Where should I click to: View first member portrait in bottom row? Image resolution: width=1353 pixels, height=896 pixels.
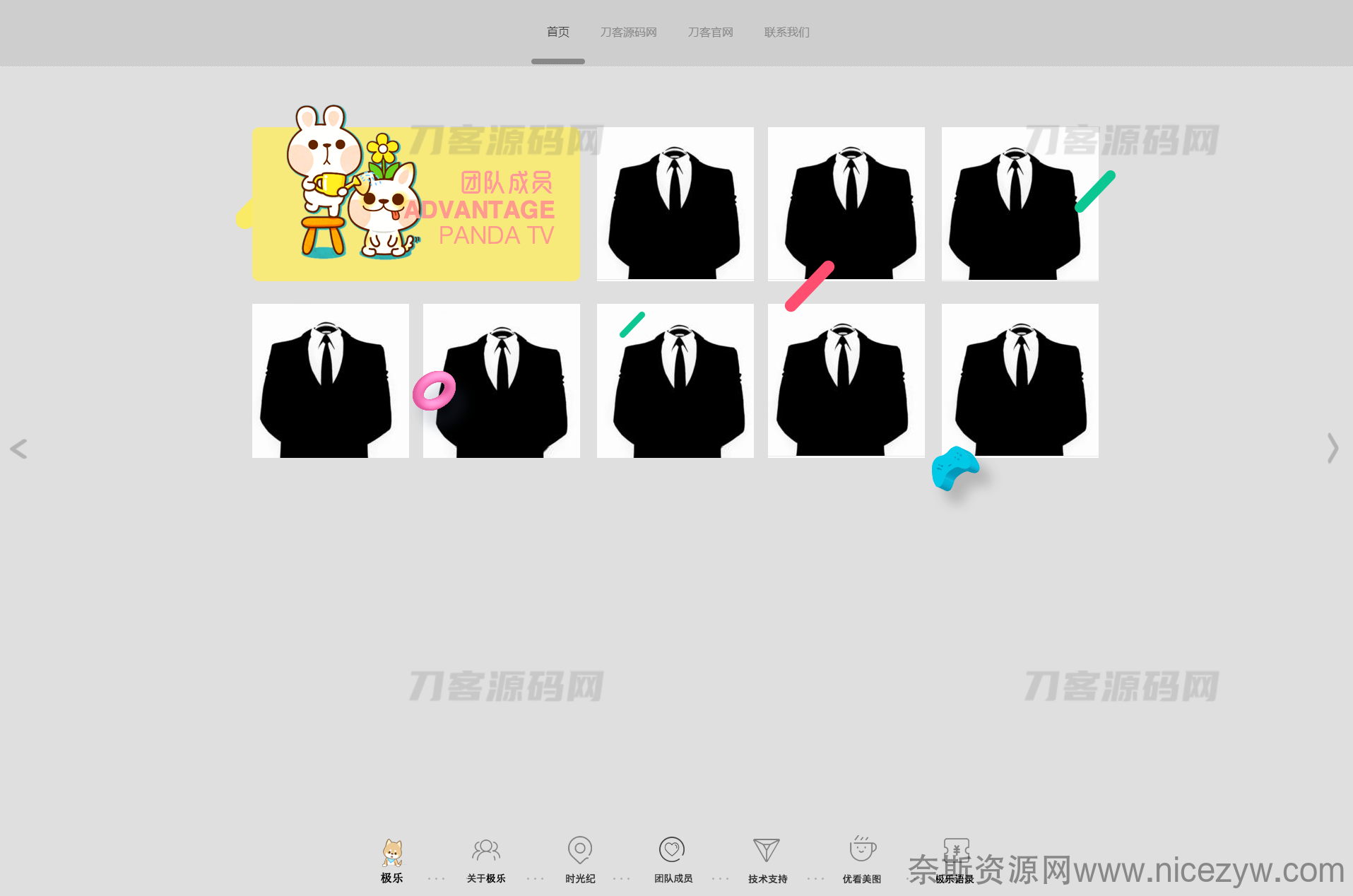331,381
